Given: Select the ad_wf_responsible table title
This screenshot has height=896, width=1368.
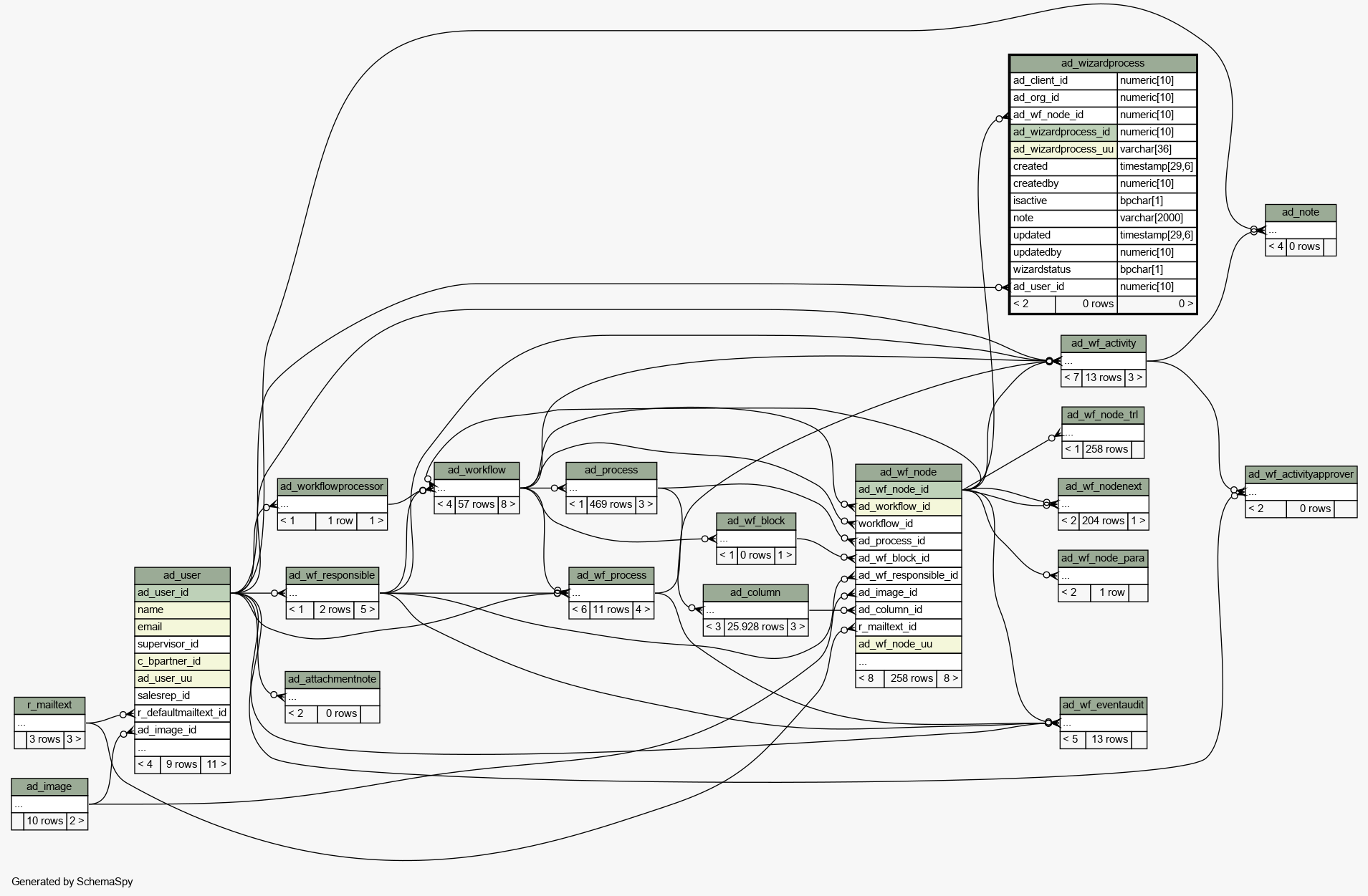Looking at the screenshot, I should [x=331, y=576].
